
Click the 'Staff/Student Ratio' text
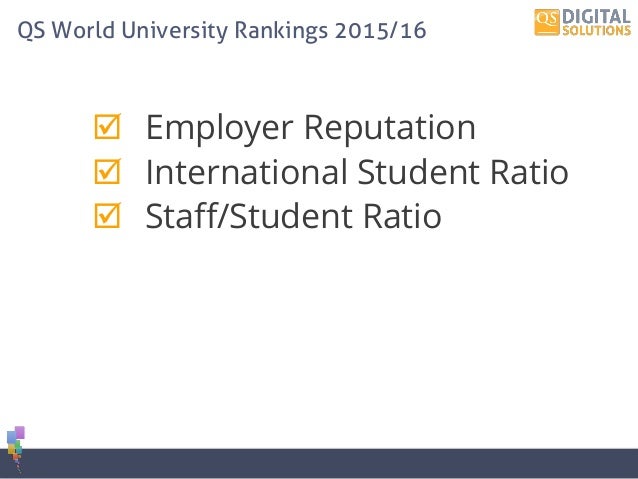tap(293, 216)
